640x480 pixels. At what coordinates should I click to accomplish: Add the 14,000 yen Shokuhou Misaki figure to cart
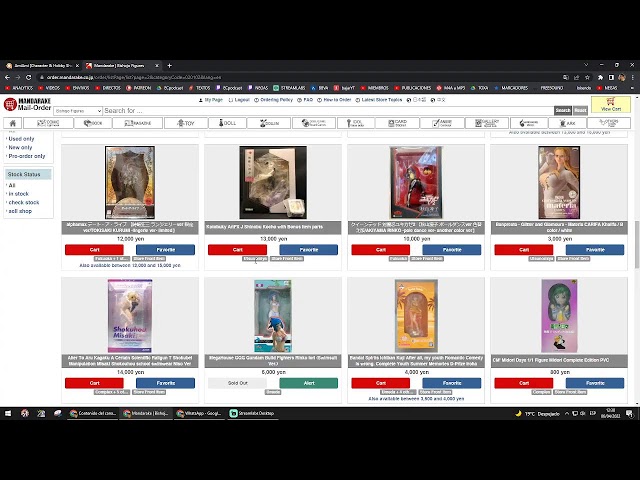pyautogui.click(x=94, y=383)
